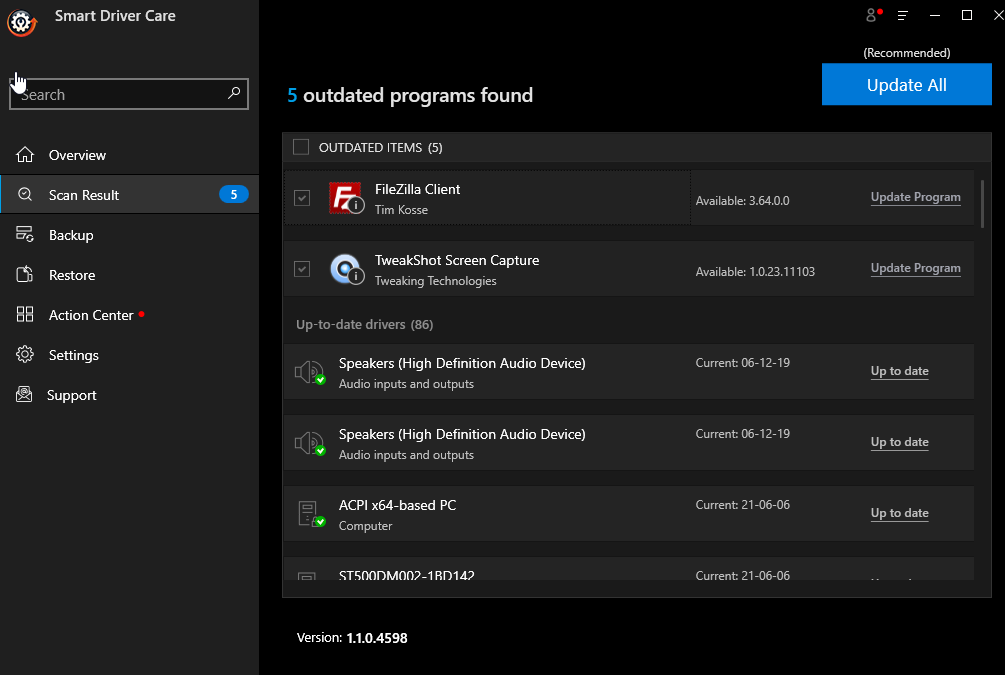Click the first Speakers device icon
1005x675 pixels.
point(310,372)
